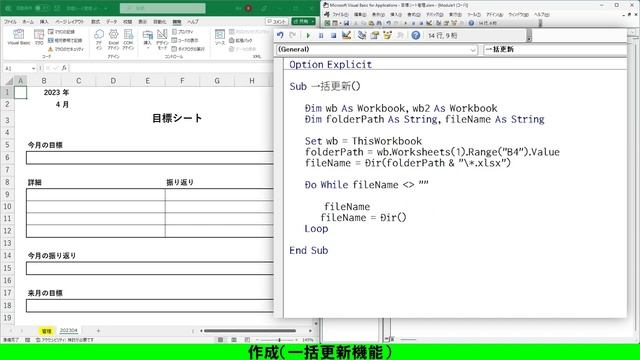Open Properties Window icon in VBA toolbar
Viewport: 640px width, 360px height.
click(374, 36)
